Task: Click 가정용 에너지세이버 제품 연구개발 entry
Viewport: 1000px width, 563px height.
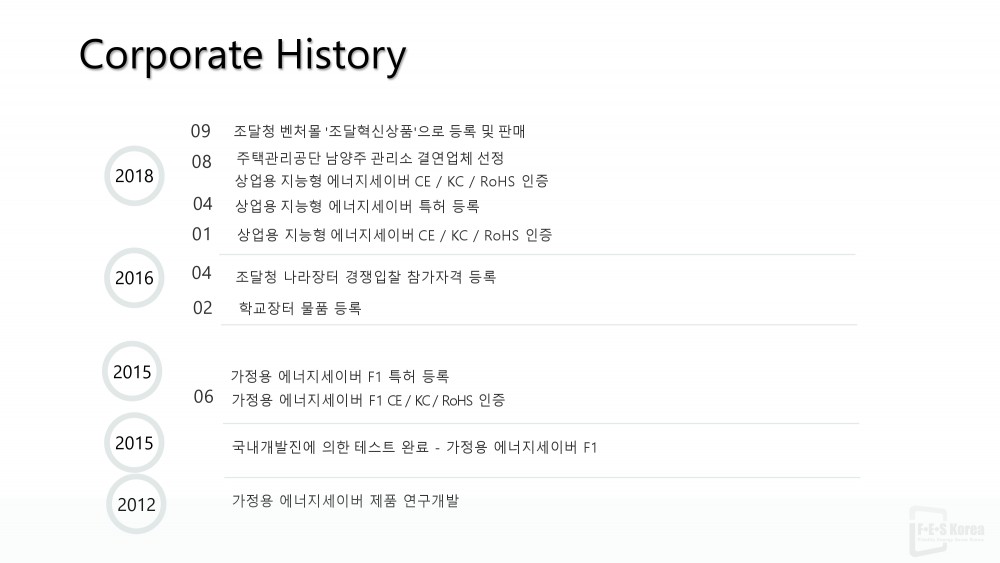Action: pos(345,501)
